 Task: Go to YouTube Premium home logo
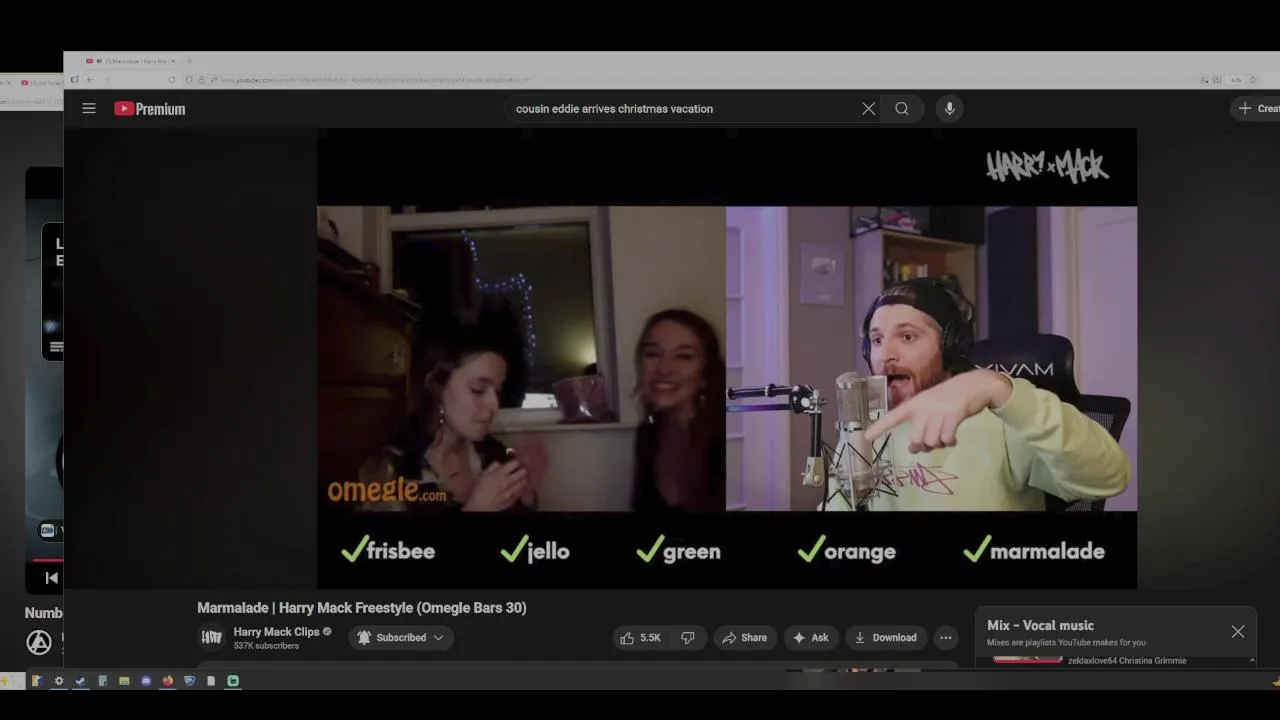click(x=150, y=108)
